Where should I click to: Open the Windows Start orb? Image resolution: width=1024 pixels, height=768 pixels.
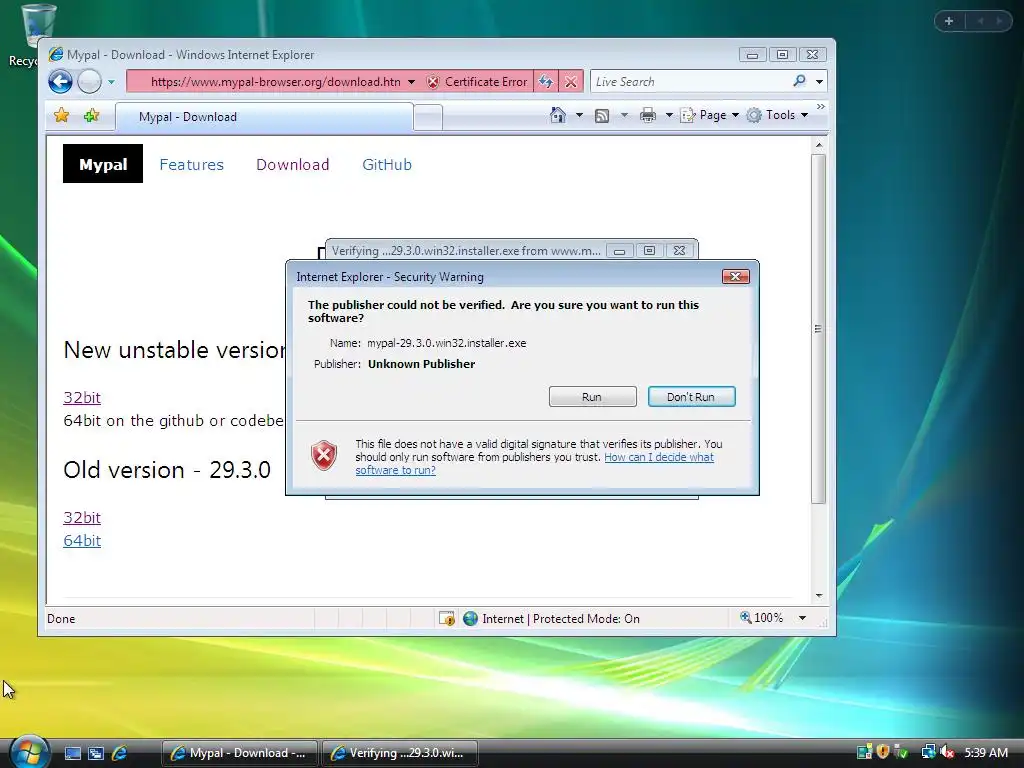[x=29, y=753]
